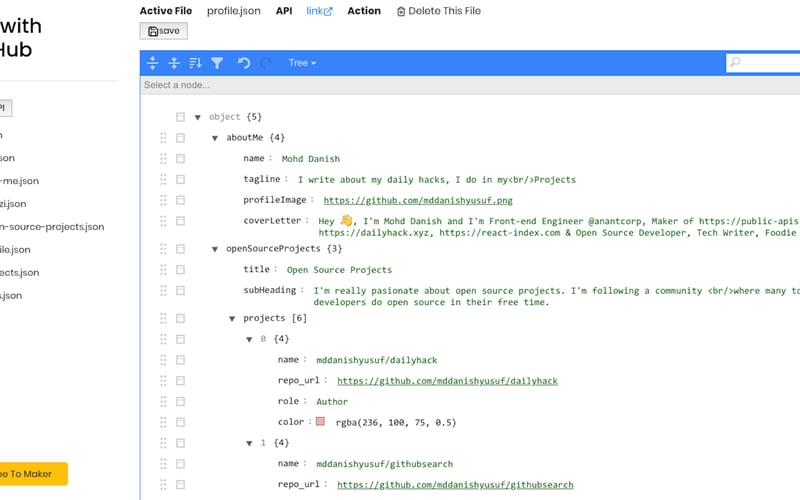Open action menu for root object row
This screenshot has width=800, height=500.
pos(180,117)
